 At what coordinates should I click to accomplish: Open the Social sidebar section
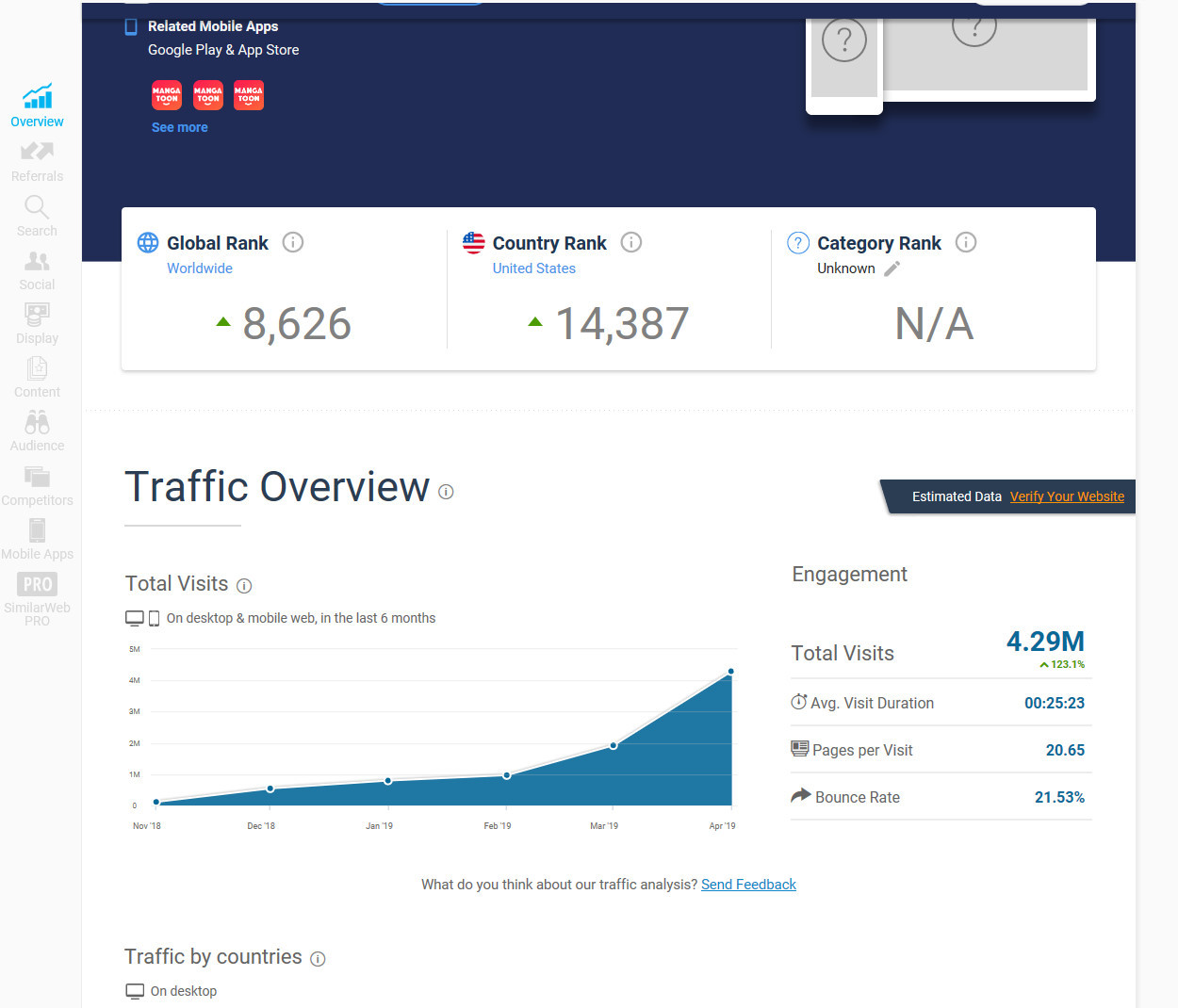click(37, 269)
